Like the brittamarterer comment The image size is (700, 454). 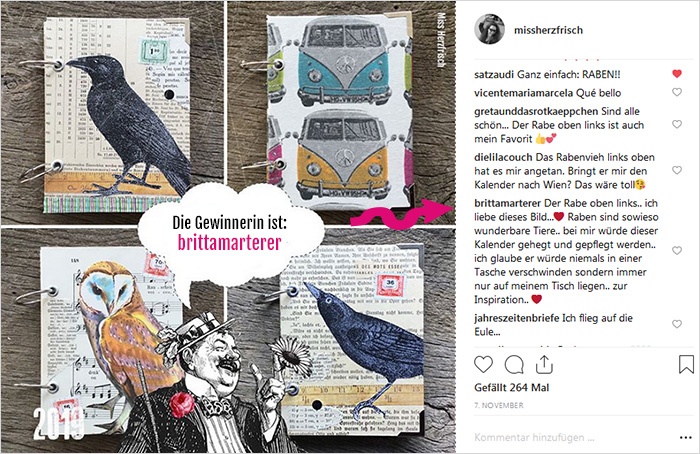tap(677, 250)
